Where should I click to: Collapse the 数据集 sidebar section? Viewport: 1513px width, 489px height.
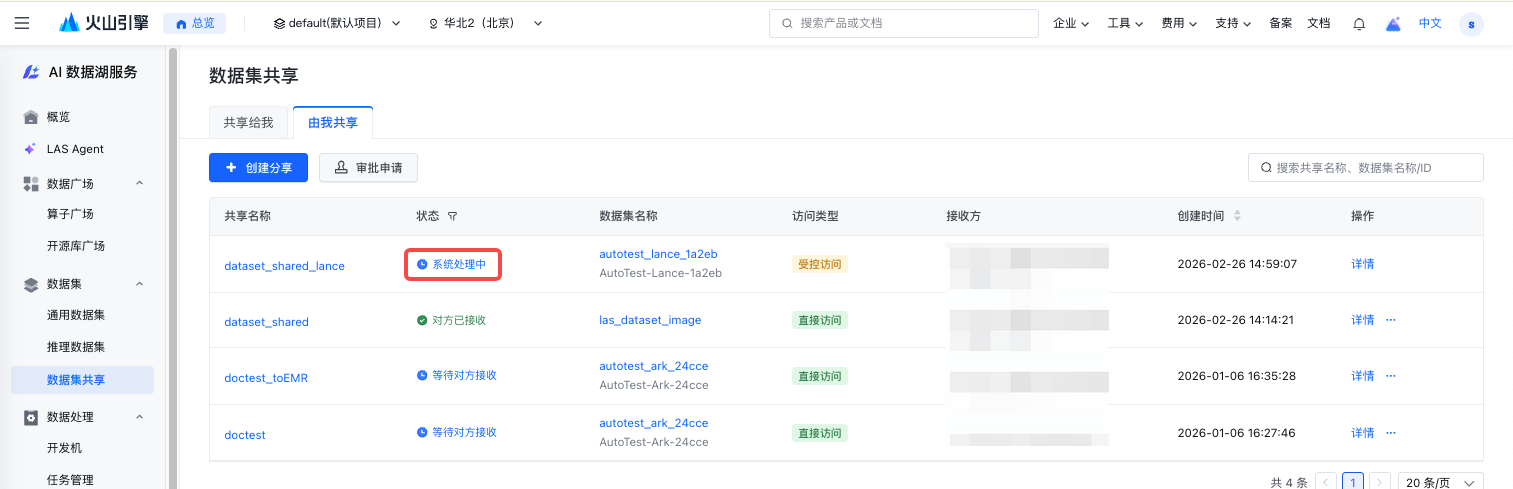pos(139,284)
